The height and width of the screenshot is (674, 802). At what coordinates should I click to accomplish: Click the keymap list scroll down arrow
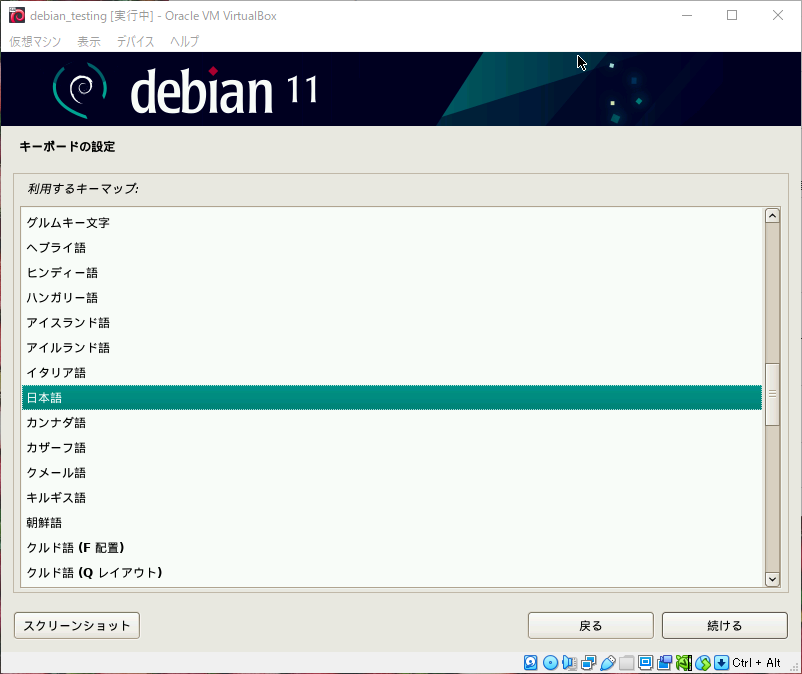772,579
